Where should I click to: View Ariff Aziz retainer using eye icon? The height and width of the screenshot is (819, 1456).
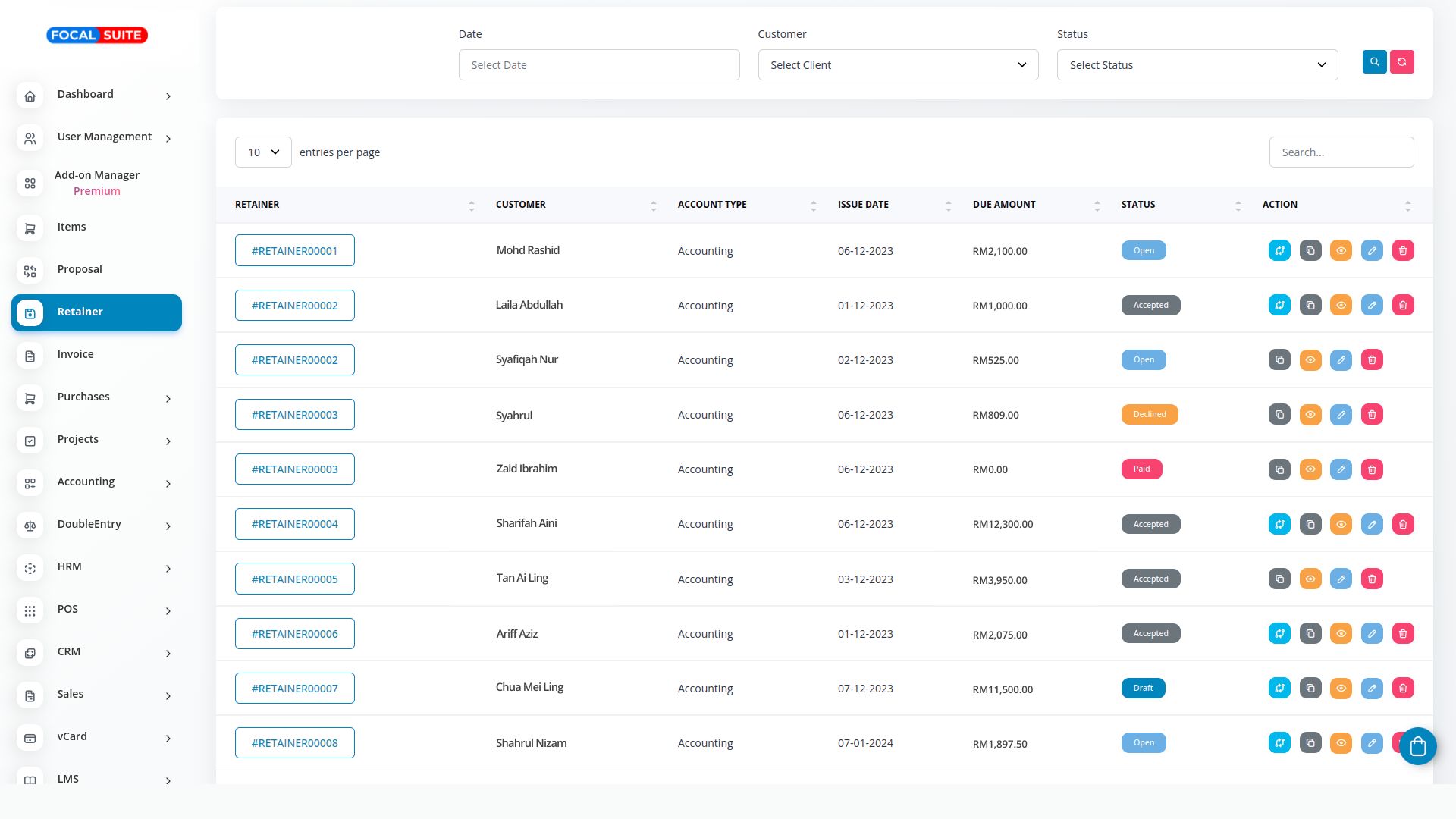point(1341,634)
